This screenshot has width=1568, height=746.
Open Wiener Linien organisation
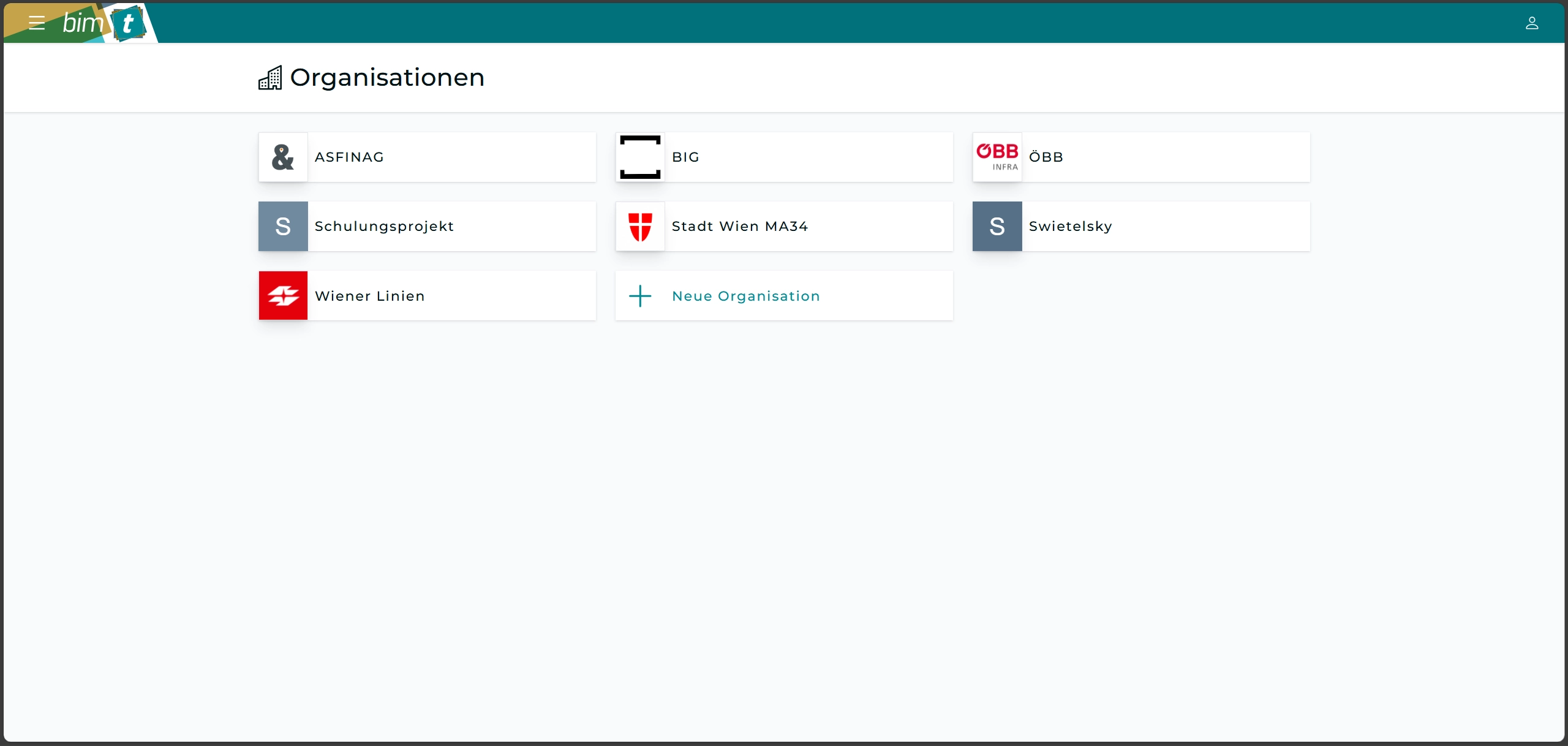click(369, 296)
